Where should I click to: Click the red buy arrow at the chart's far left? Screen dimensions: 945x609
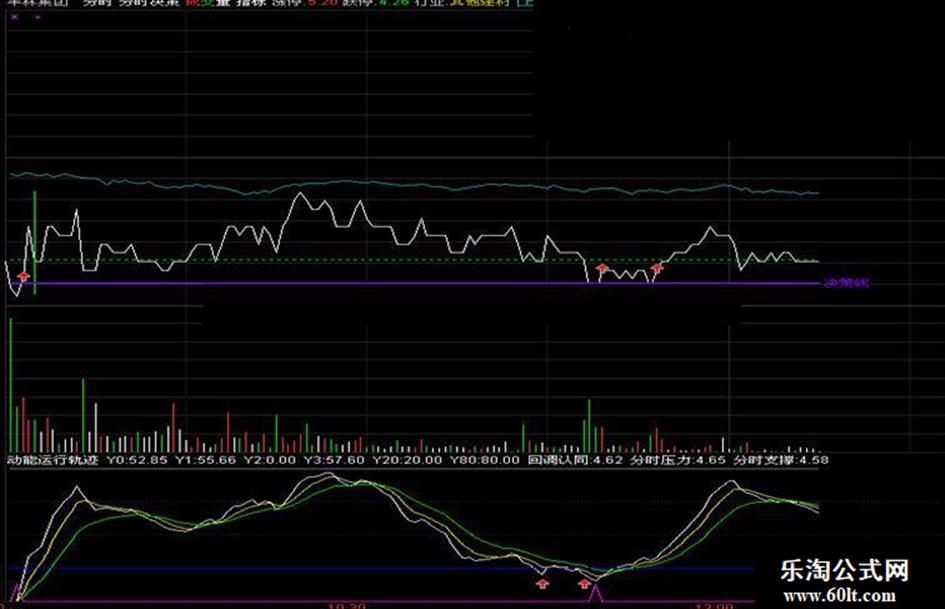tap(24, 275)
